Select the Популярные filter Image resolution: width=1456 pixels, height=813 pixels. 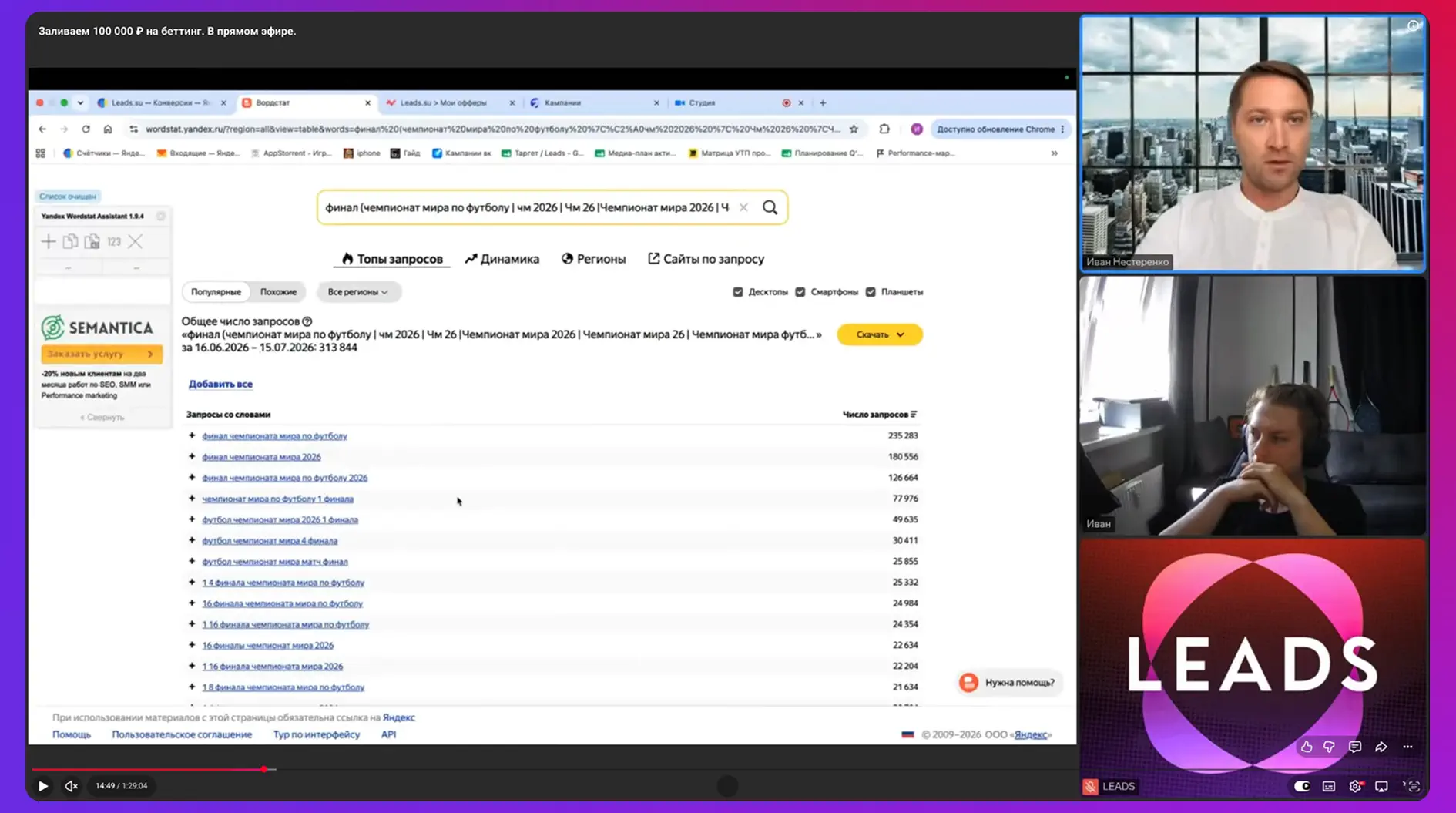216,292
